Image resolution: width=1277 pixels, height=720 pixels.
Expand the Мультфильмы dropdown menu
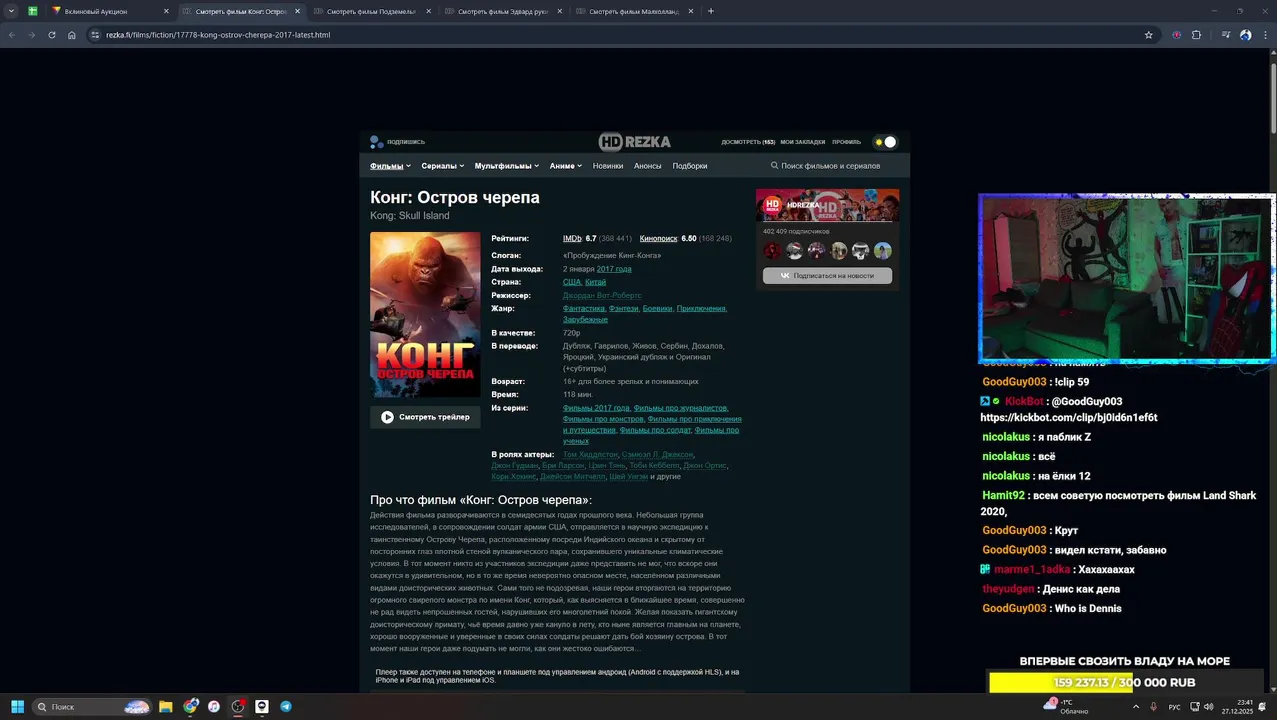pos(507,166)
